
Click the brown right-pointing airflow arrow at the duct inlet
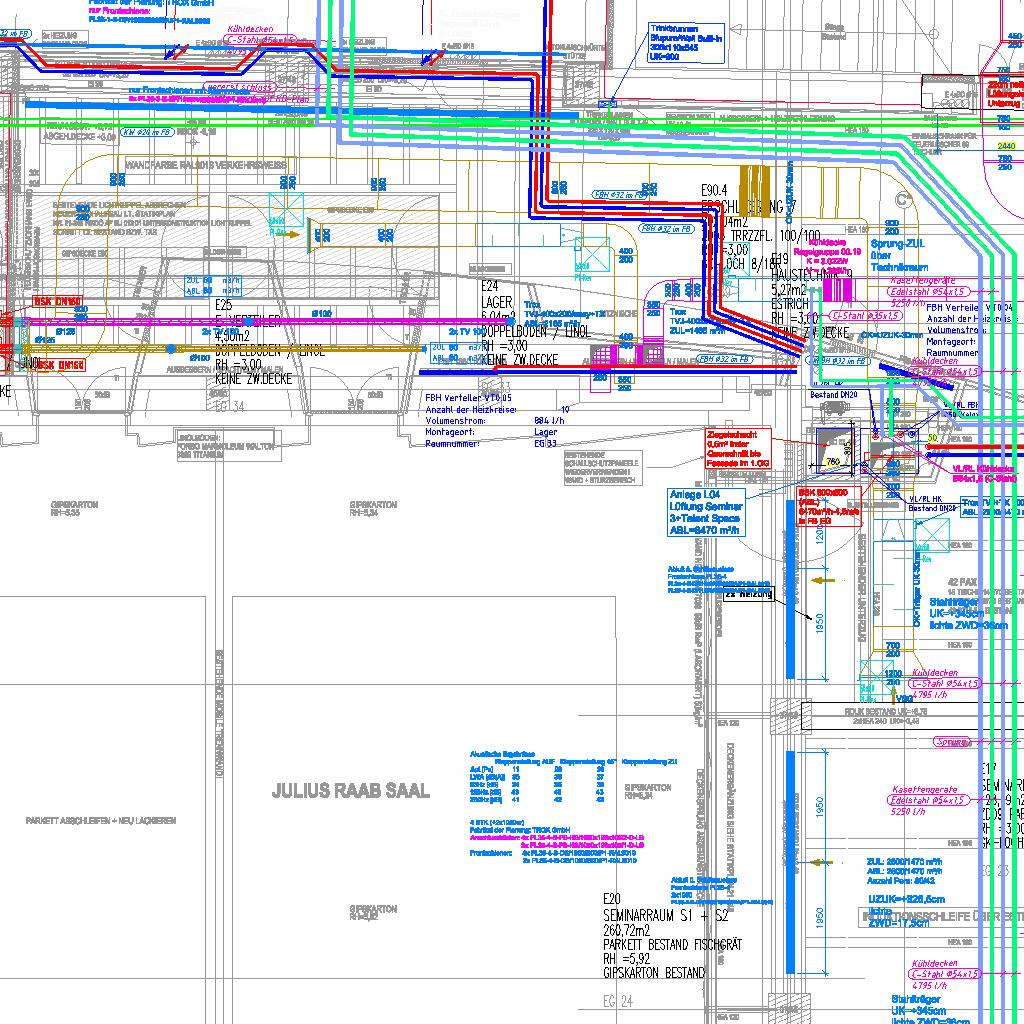click(291, 236)
